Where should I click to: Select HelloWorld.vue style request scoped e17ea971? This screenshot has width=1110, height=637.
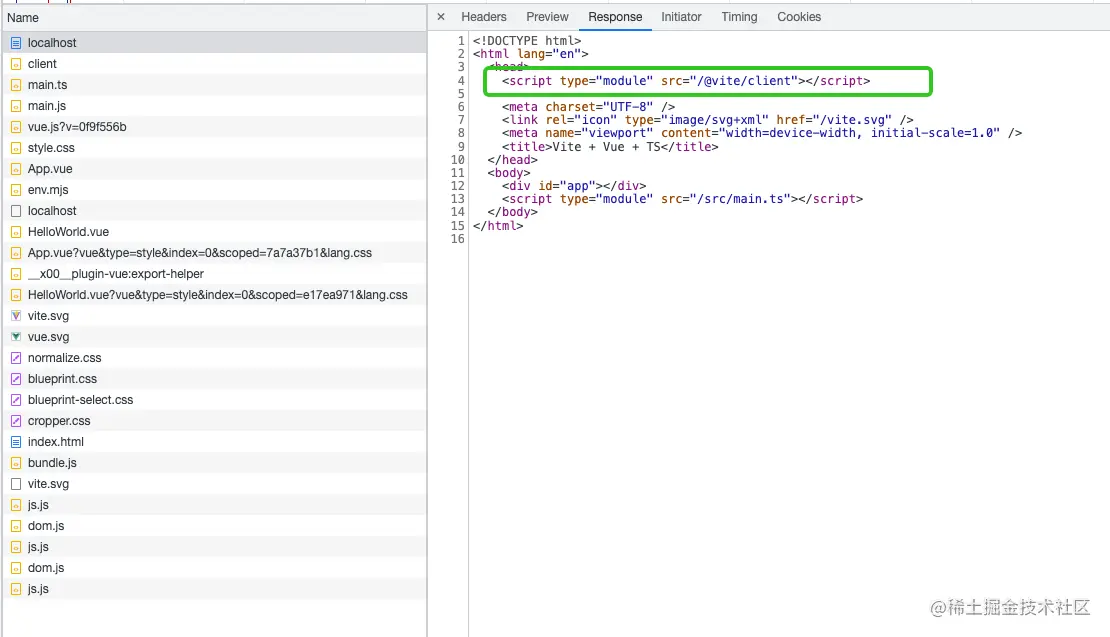pos(214,295)
